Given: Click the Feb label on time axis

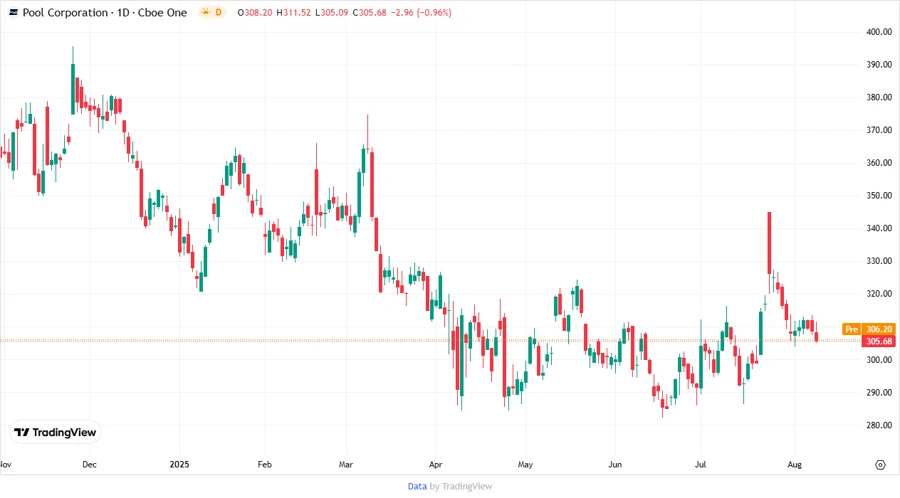Looking at the screenshot, I should point(264,464).
